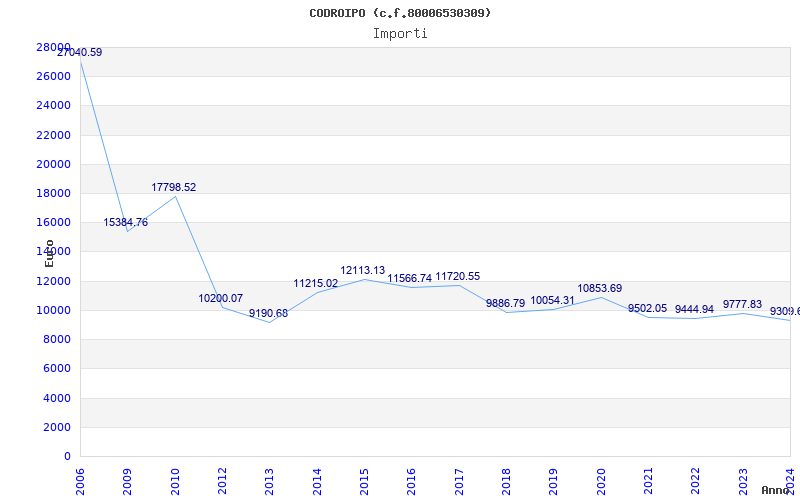Image resolution: width=800 pixels, height=500 pixels.
Task: Click the Euro y-axis title
Action: click(x=49, y=253)
